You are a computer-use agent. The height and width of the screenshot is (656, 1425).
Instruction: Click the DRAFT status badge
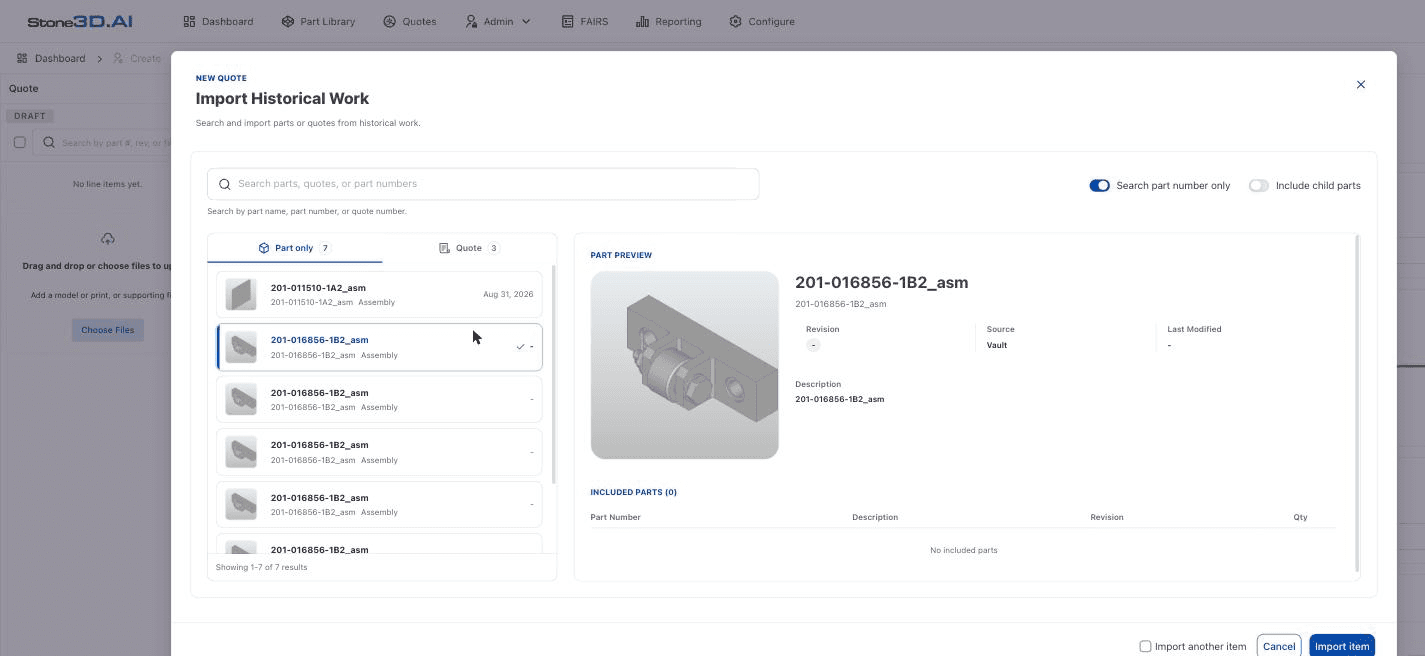[30, 116]
